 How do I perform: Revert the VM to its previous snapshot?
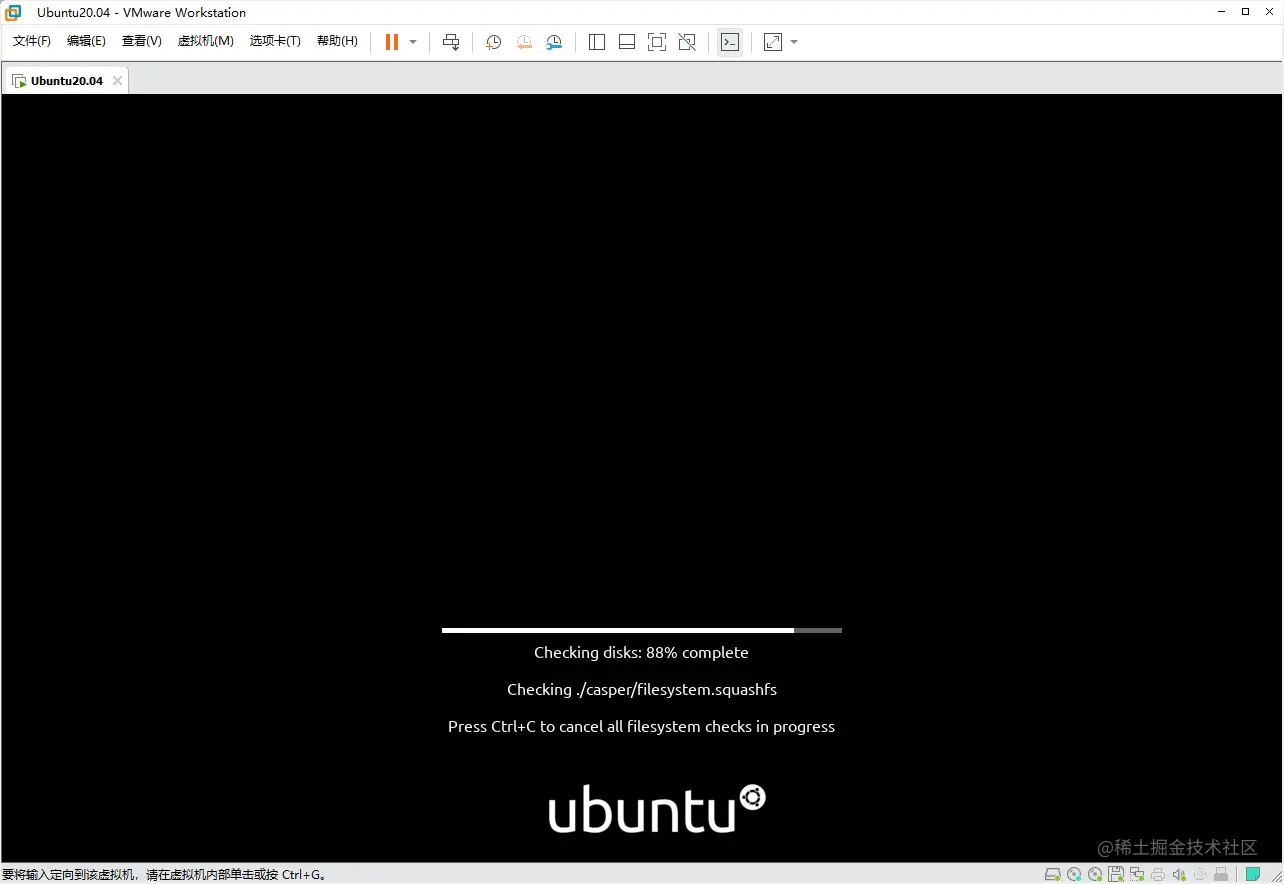coord(524,42)
